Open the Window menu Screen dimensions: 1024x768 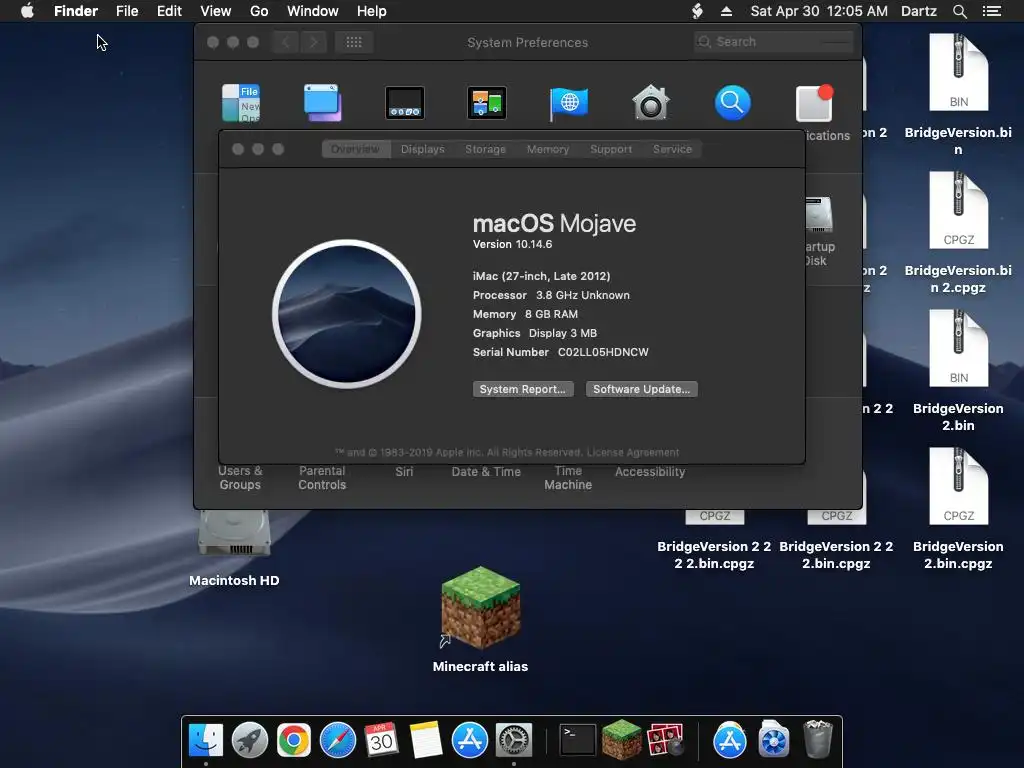pyautogui.click(x=313, y=11)
